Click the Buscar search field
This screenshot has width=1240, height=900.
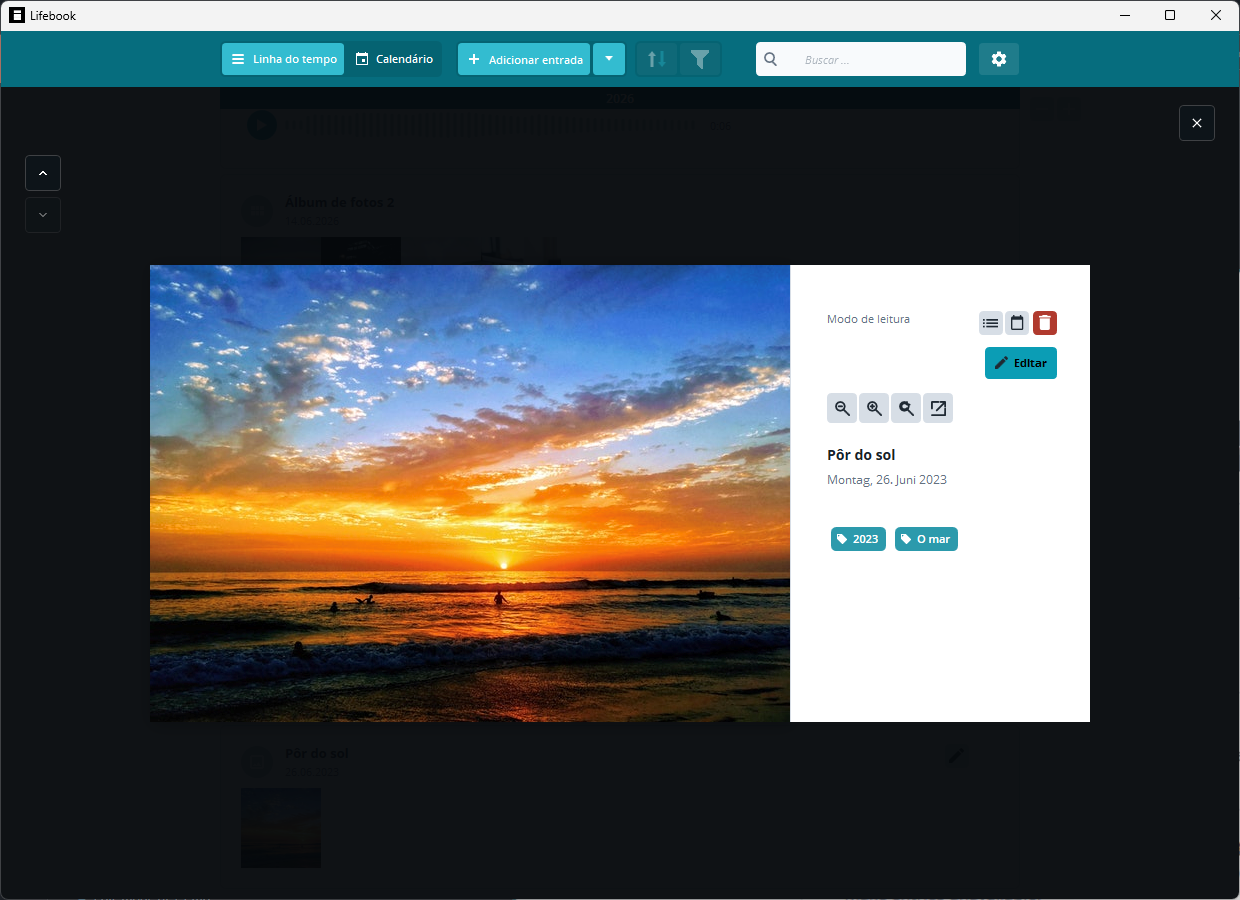point(861,59)
